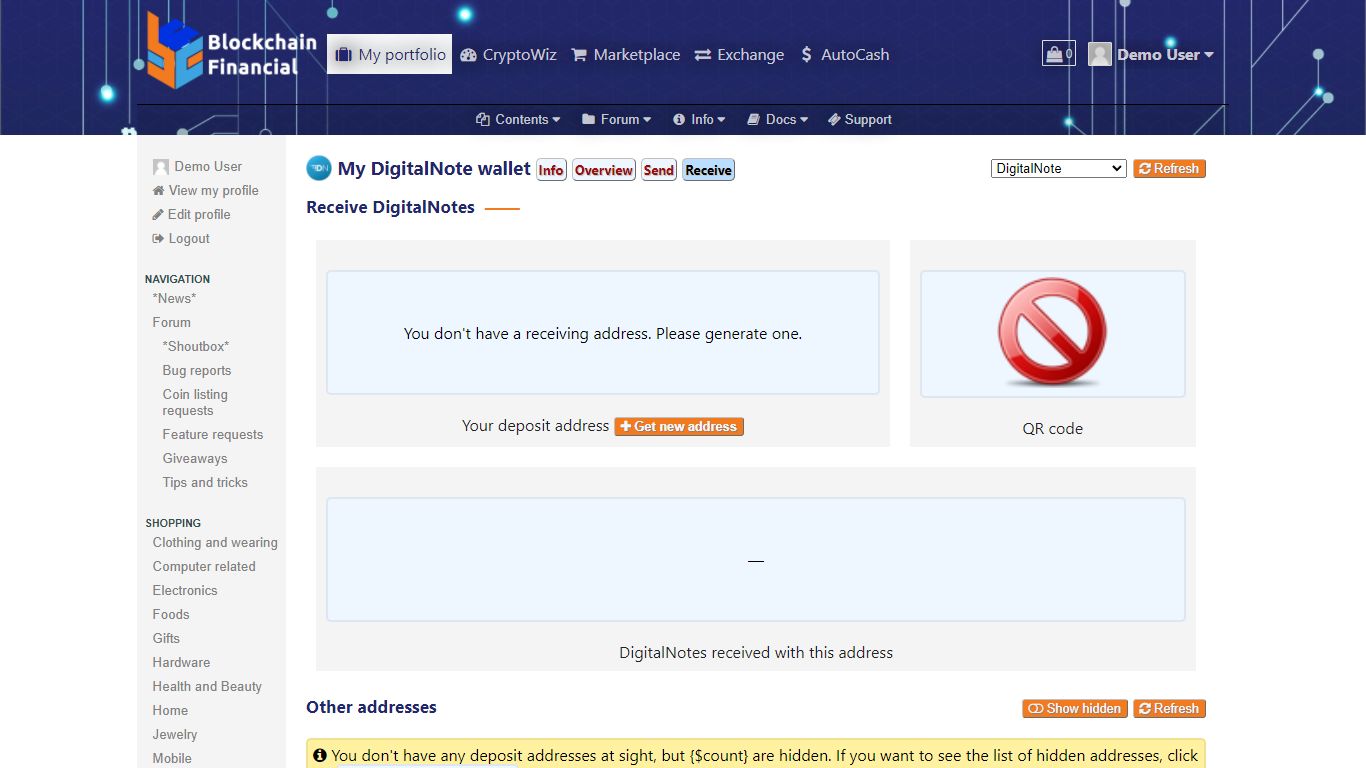The width and height of the screenshot is (1366, 768).
Task: Open *Shoutbox* forum link
Action: point(196,346)
